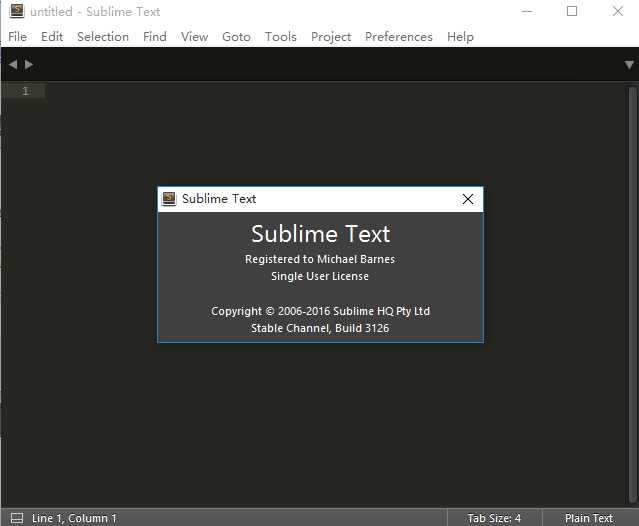Open the tab list dropdown arrow
The height and width of the screenshot is (526, 639).
point(629,64)
